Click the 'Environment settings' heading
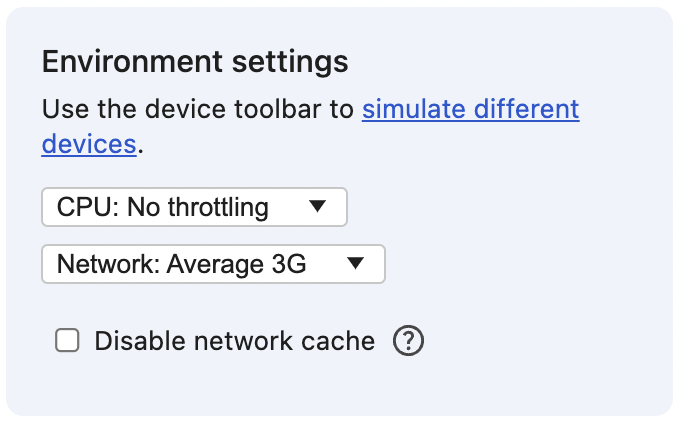686x422 pixels. click(x=195, y=62)
